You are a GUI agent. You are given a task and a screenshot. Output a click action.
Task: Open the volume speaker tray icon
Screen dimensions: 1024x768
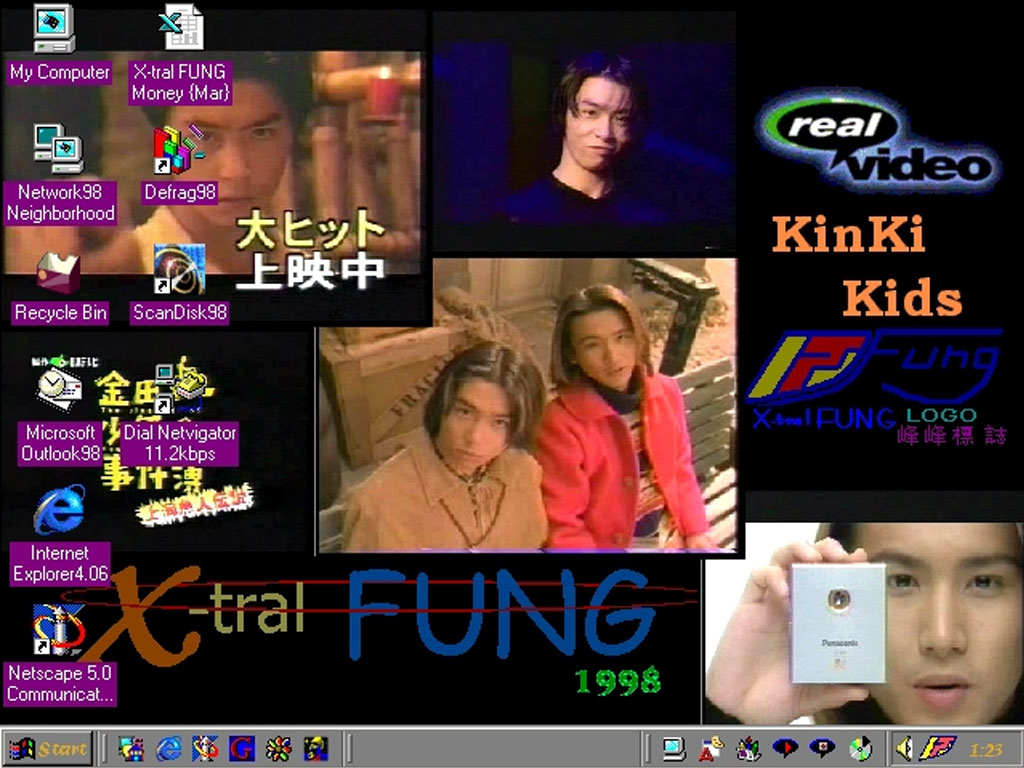tap(904, 748)
